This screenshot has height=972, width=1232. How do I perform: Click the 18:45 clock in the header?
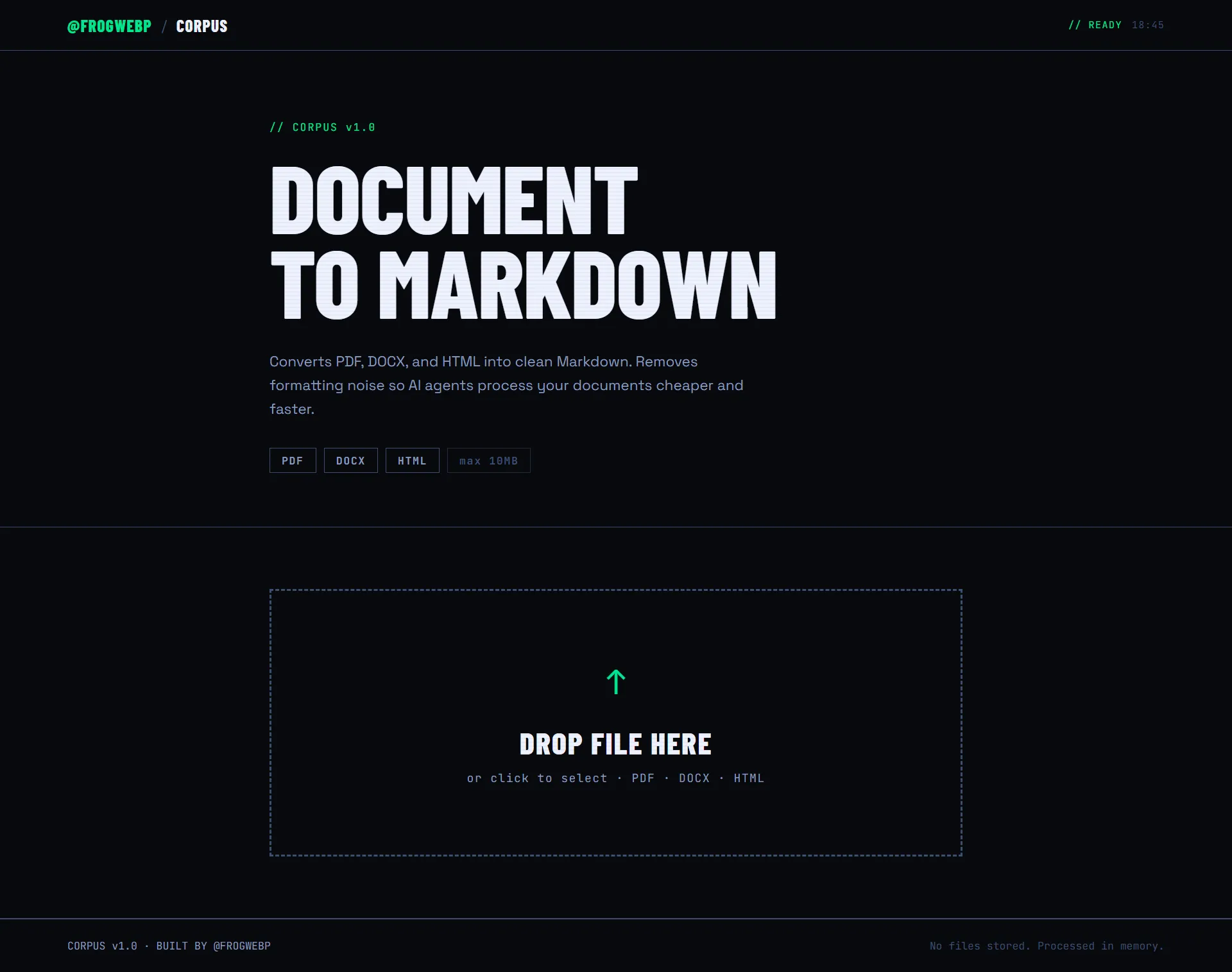click(x=1147, y=25)
